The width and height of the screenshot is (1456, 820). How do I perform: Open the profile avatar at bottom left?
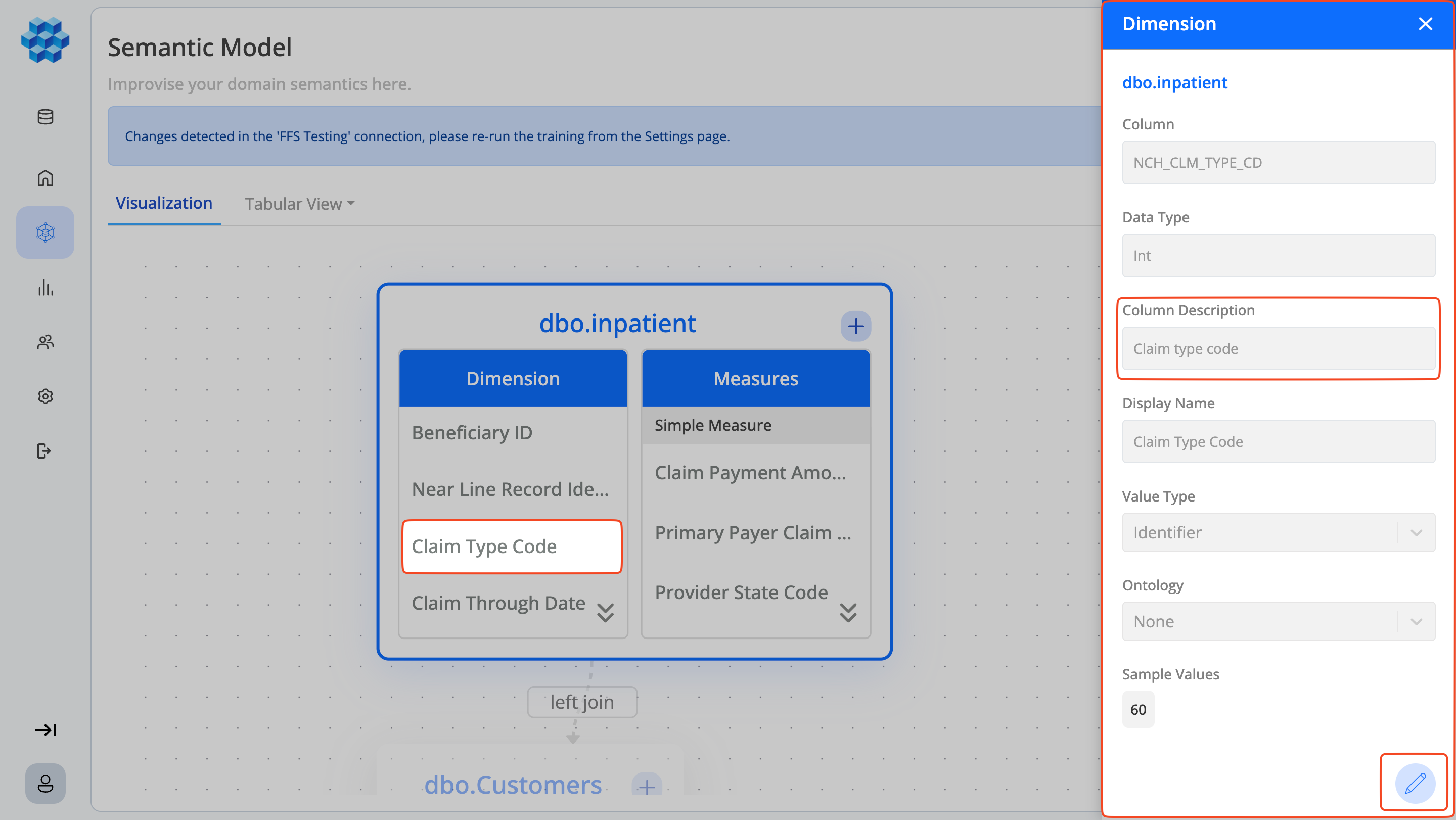point(45,784)
